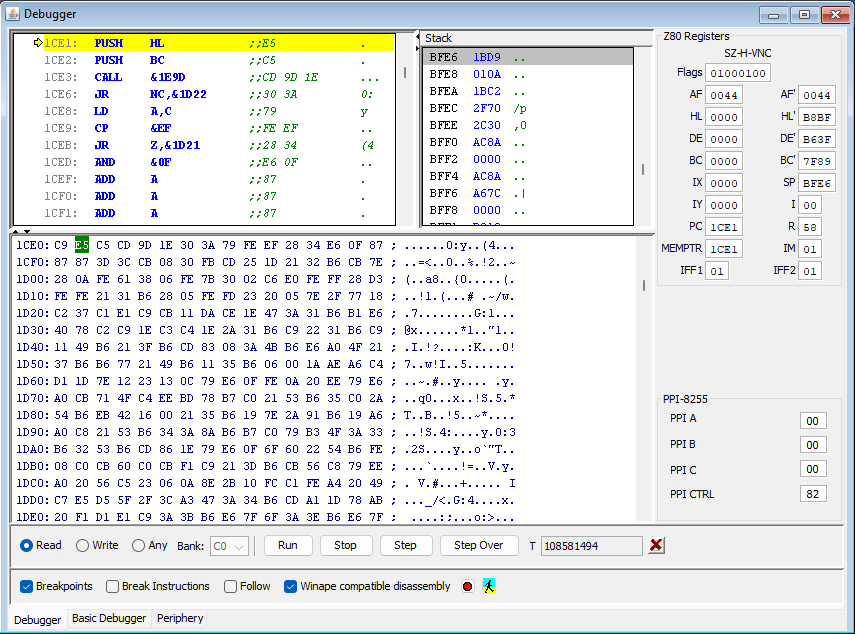Click the collapse arrow beside the Stack header
Screen dimensions: 855x634
click(x=418, y=38)
